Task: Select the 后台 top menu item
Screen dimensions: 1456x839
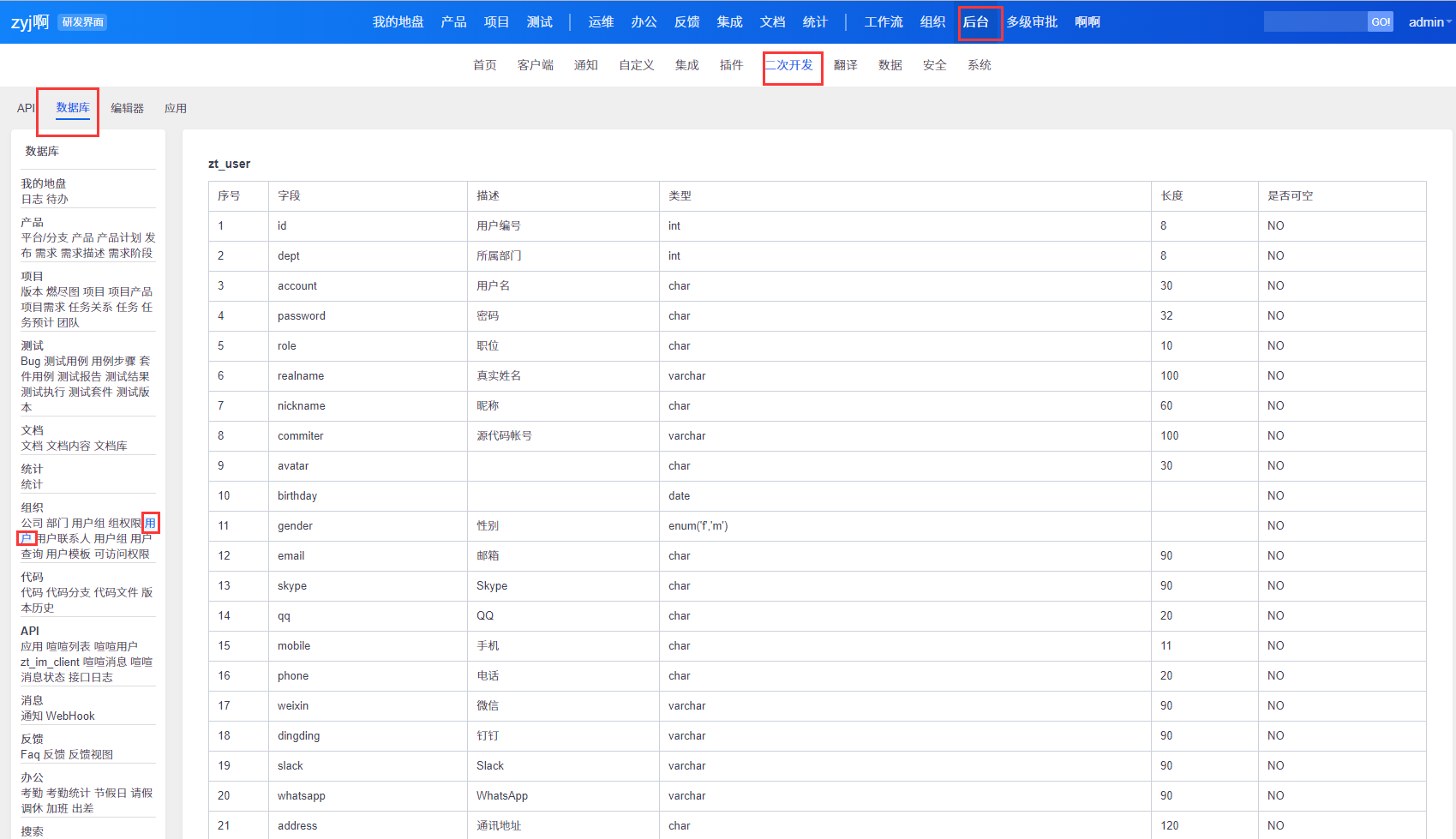Action: [x=976, y=22]
